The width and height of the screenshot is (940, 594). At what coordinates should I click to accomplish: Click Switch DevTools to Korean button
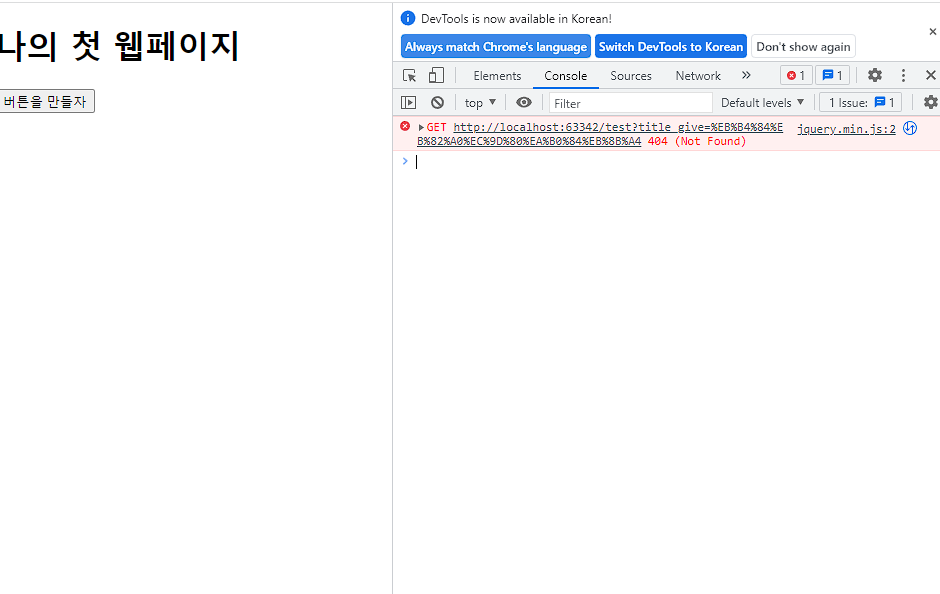[671, 46]
